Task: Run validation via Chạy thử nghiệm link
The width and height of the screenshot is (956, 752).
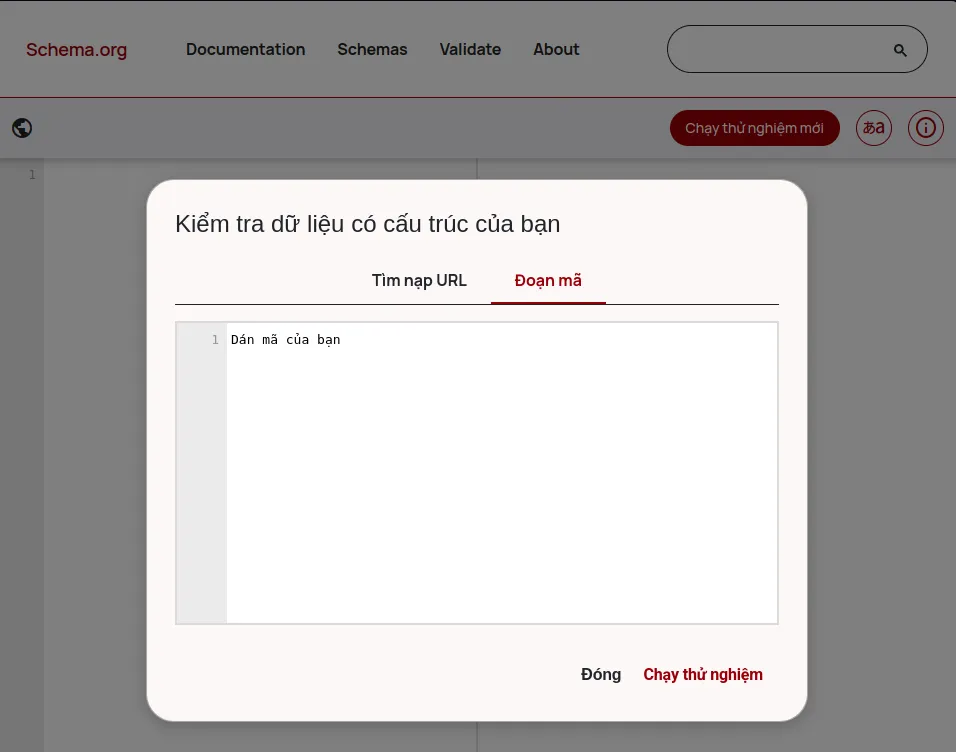Action: [x=703, y=674]
